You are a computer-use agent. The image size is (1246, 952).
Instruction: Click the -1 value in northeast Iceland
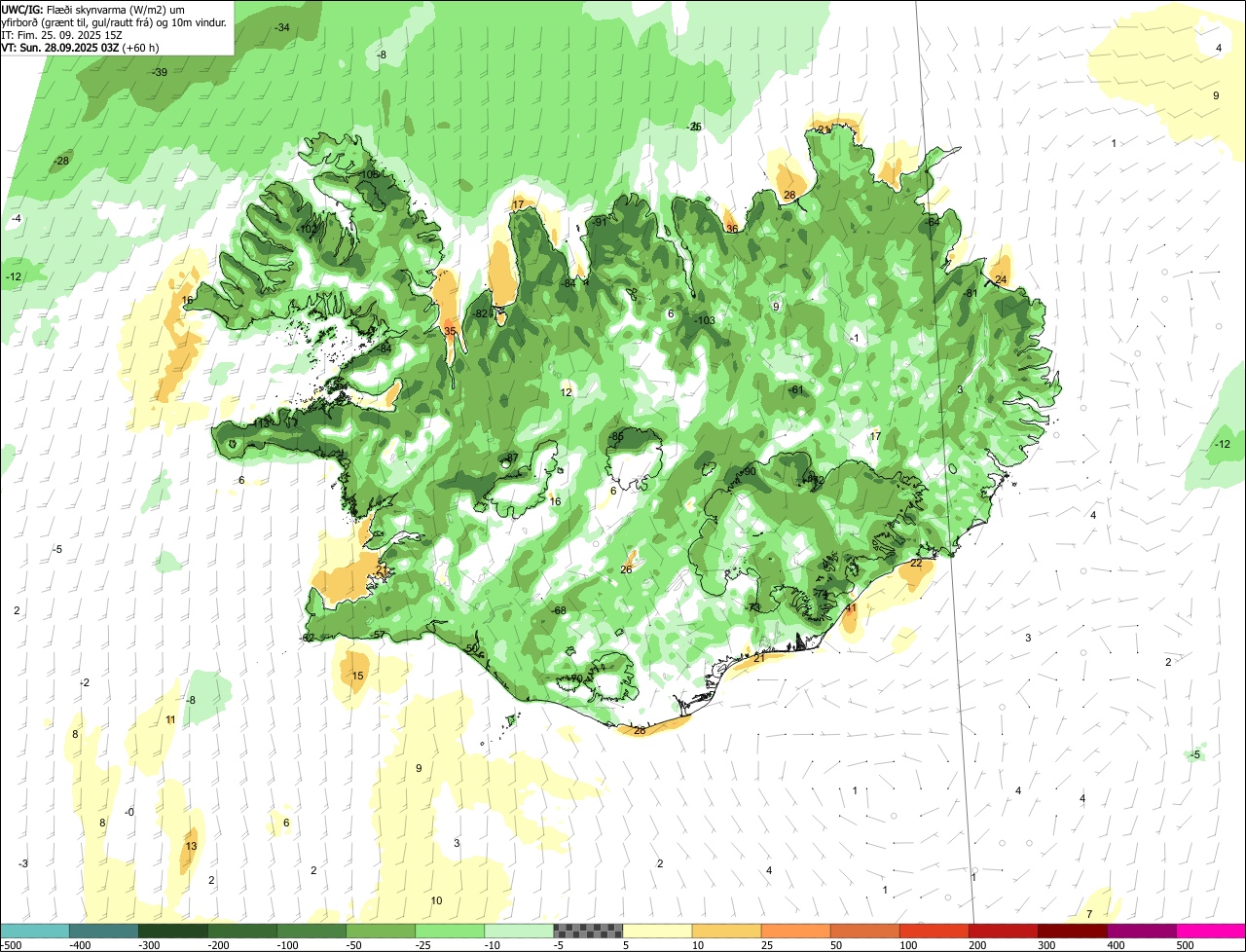(854, 338)
